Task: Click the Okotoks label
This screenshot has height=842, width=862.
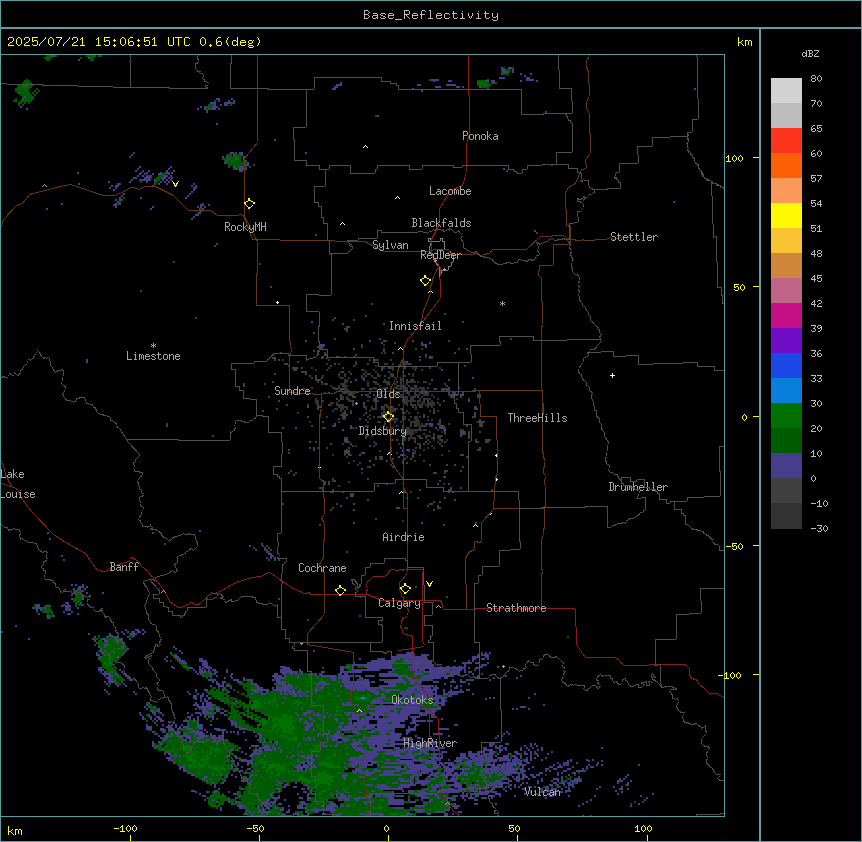Action: coord(412,700)
